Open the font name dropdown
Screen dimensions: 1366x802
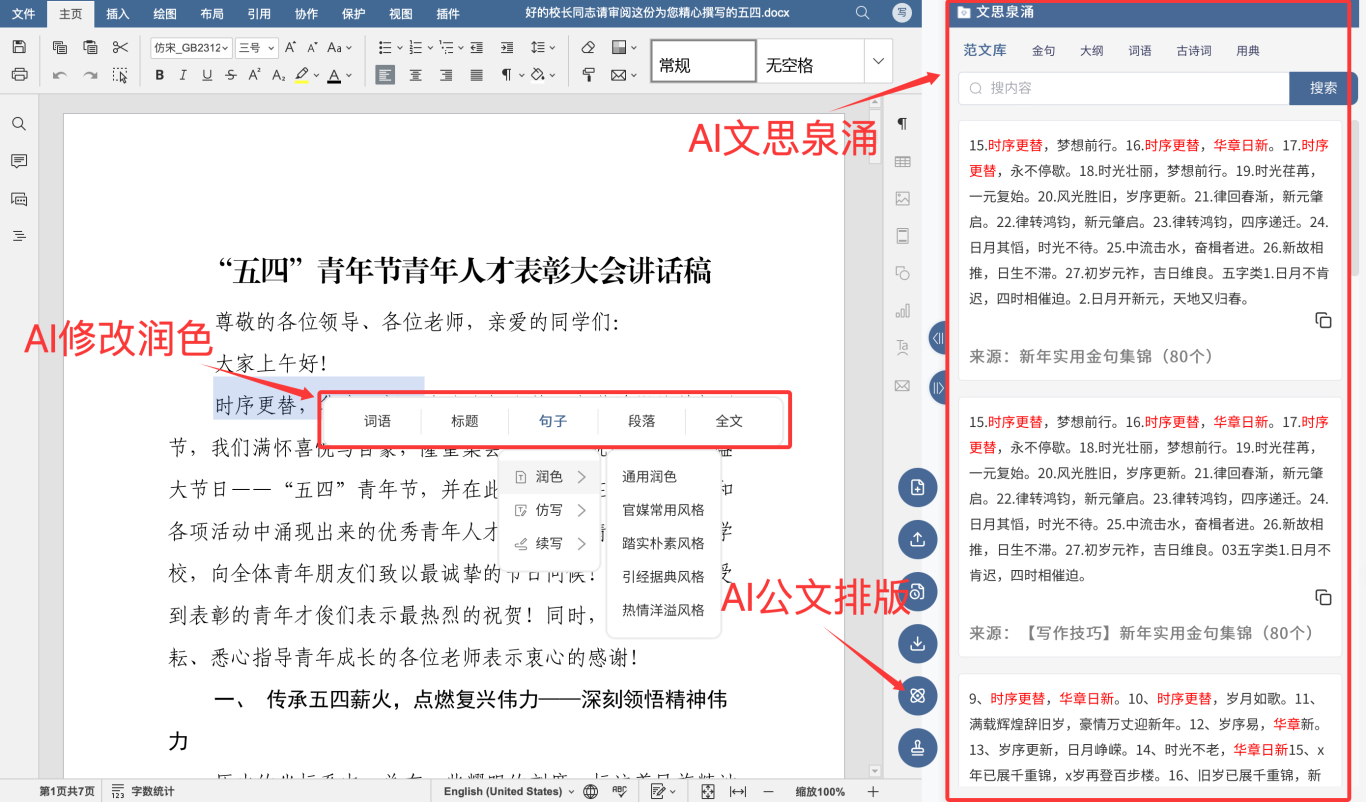click(191, 47)
